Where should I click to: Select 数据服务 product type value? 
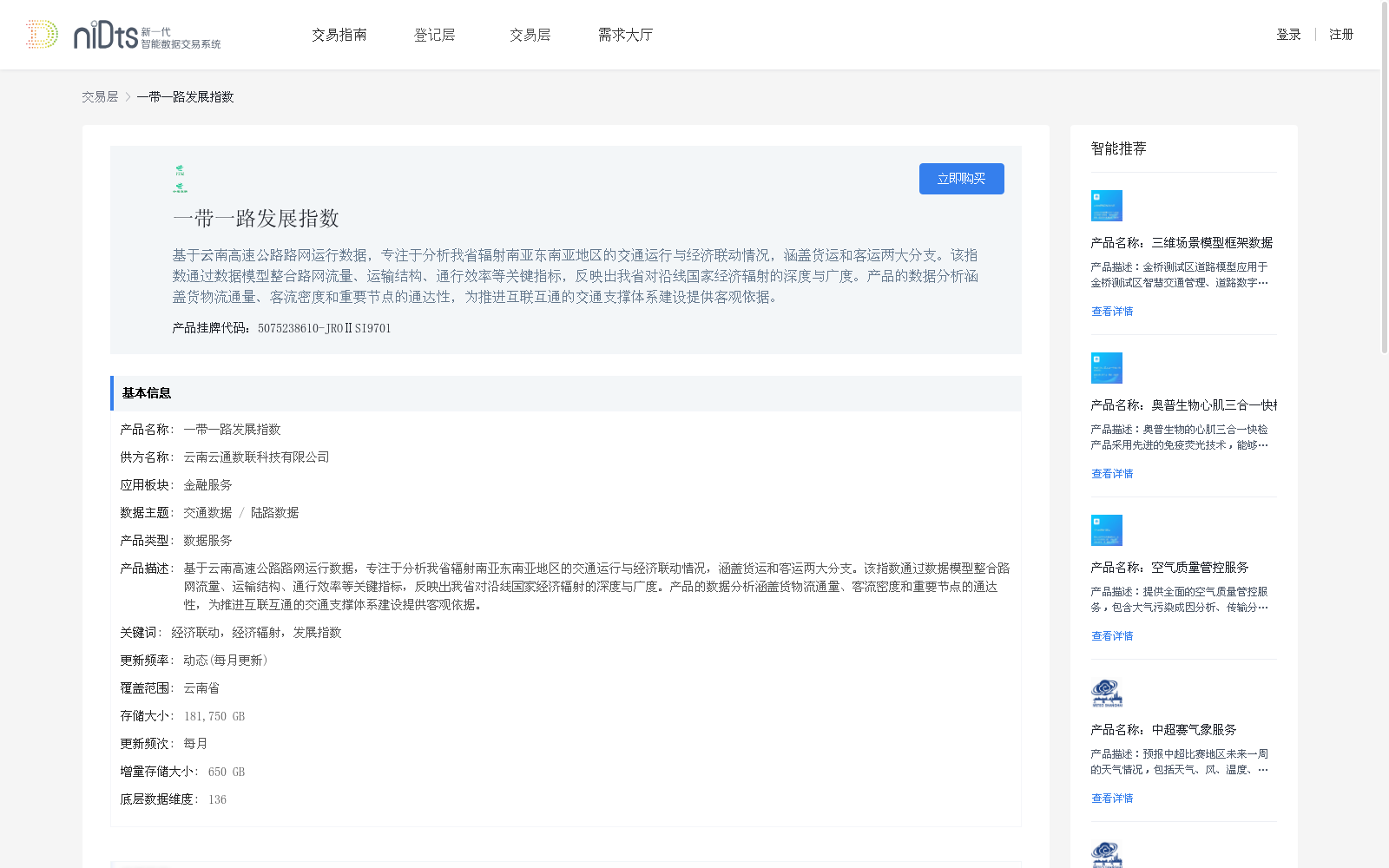[207, 541]
